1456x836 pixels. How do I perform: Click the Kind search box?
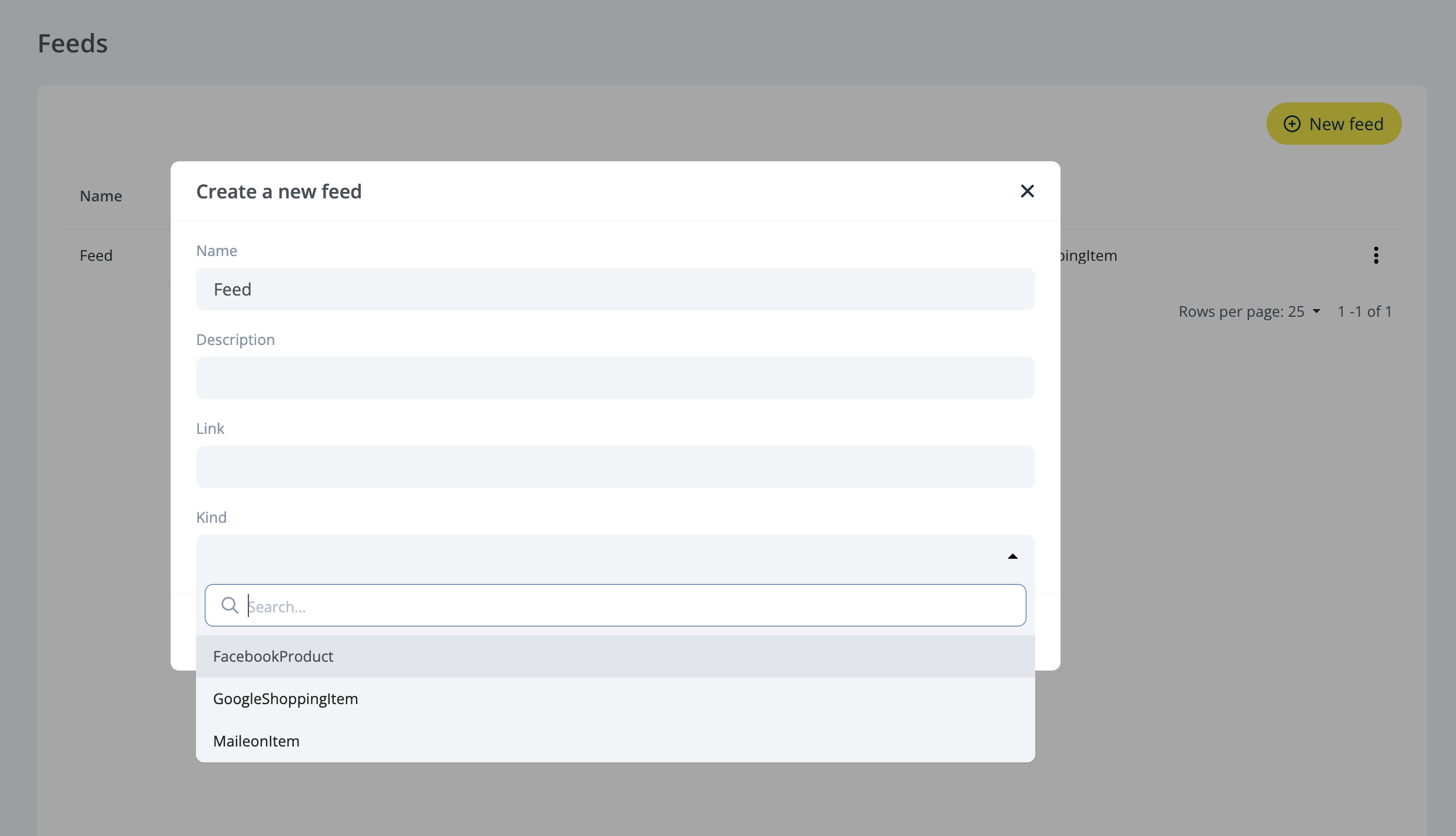(615, 605)
